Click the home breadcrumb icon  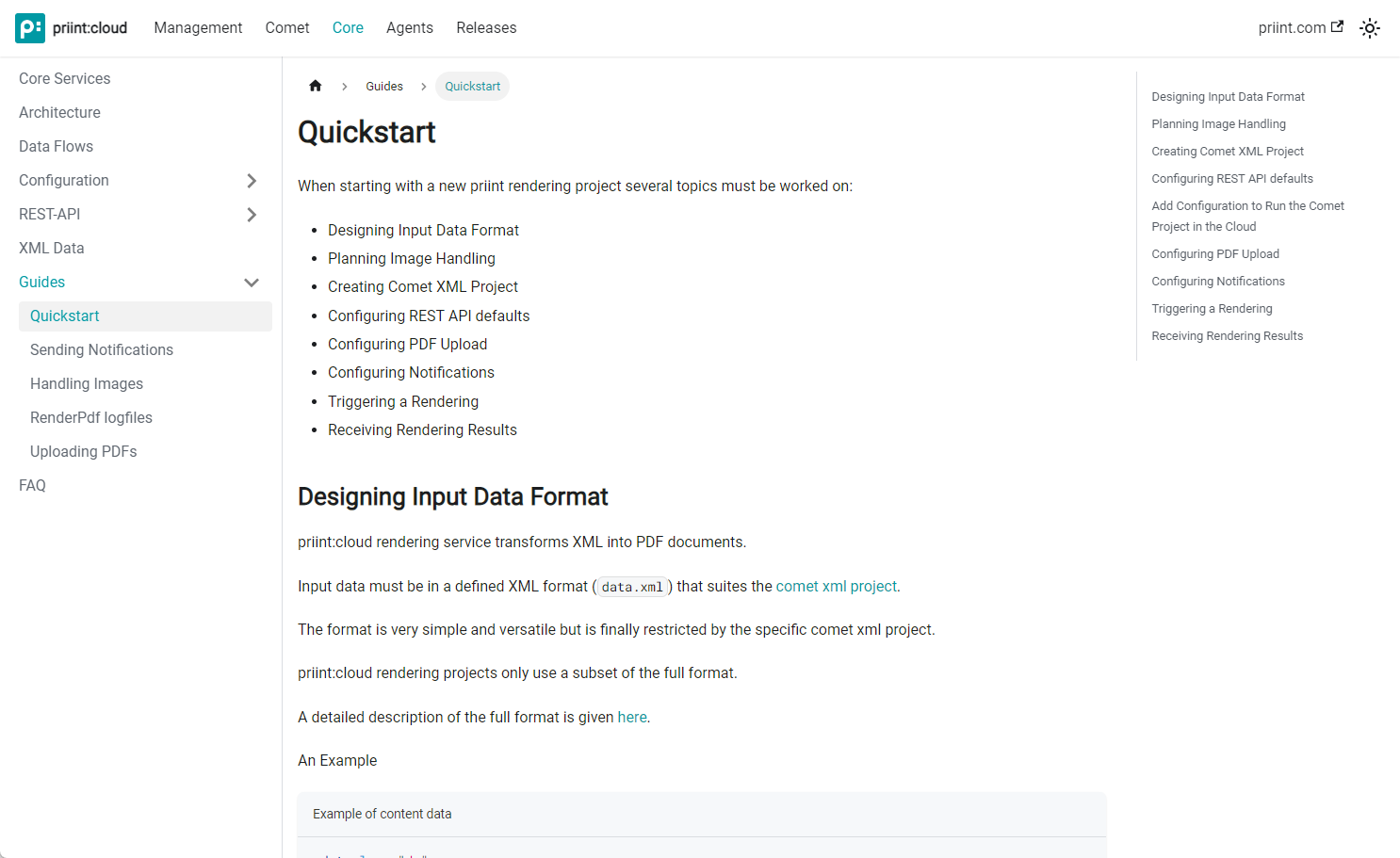(x=316, y=86)
